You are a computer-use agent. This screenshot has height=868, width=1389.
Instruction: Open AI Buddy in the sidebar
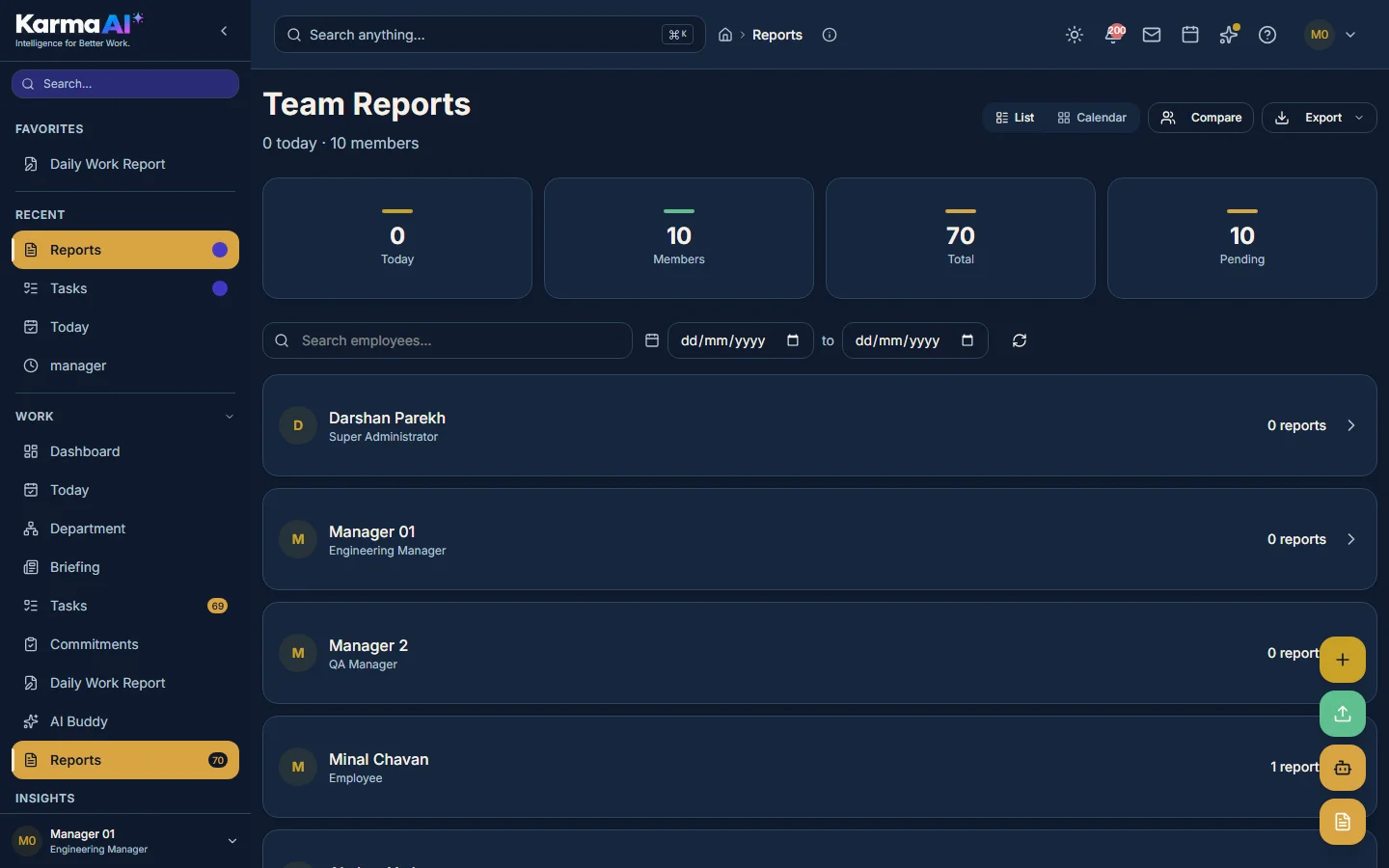click(125, 721)
